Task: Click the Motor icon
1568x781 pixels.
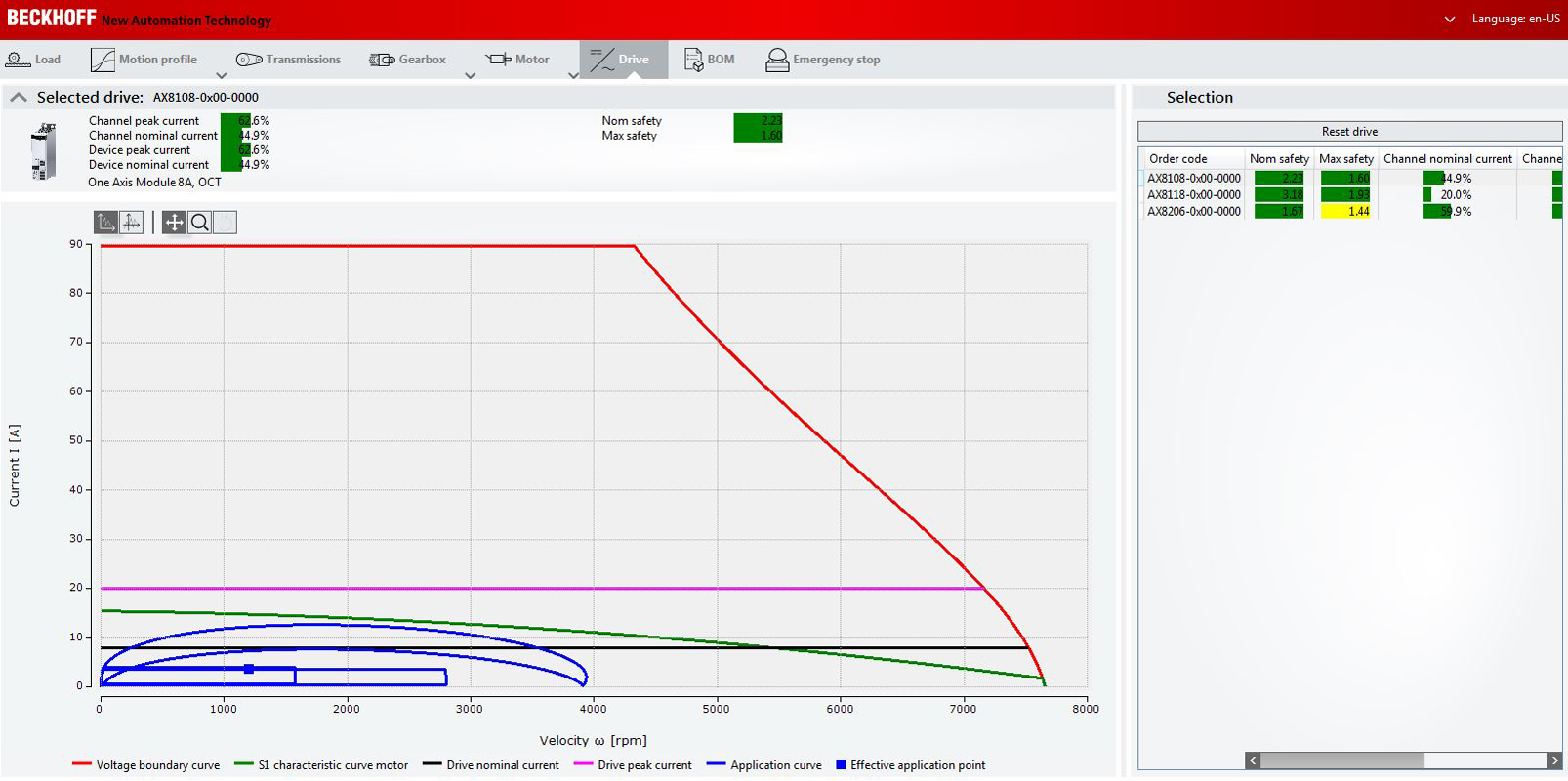Action: 498,60
